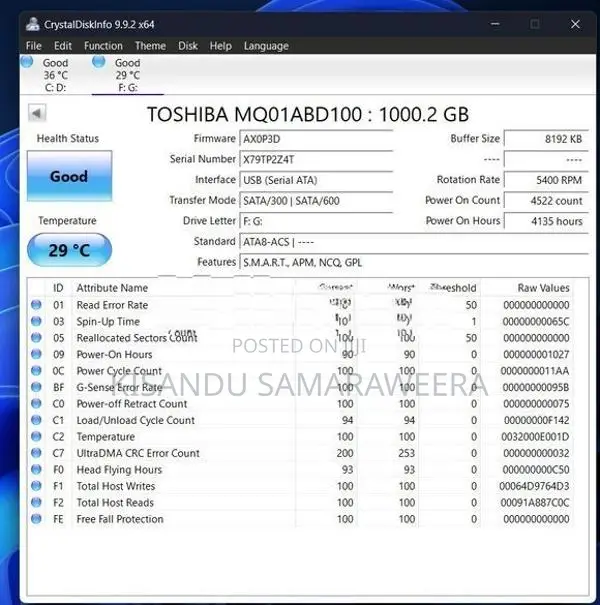Viewport: 600px width, 605px height.
Task: Select the F: G: disk tab
Action: click(127, 75)
